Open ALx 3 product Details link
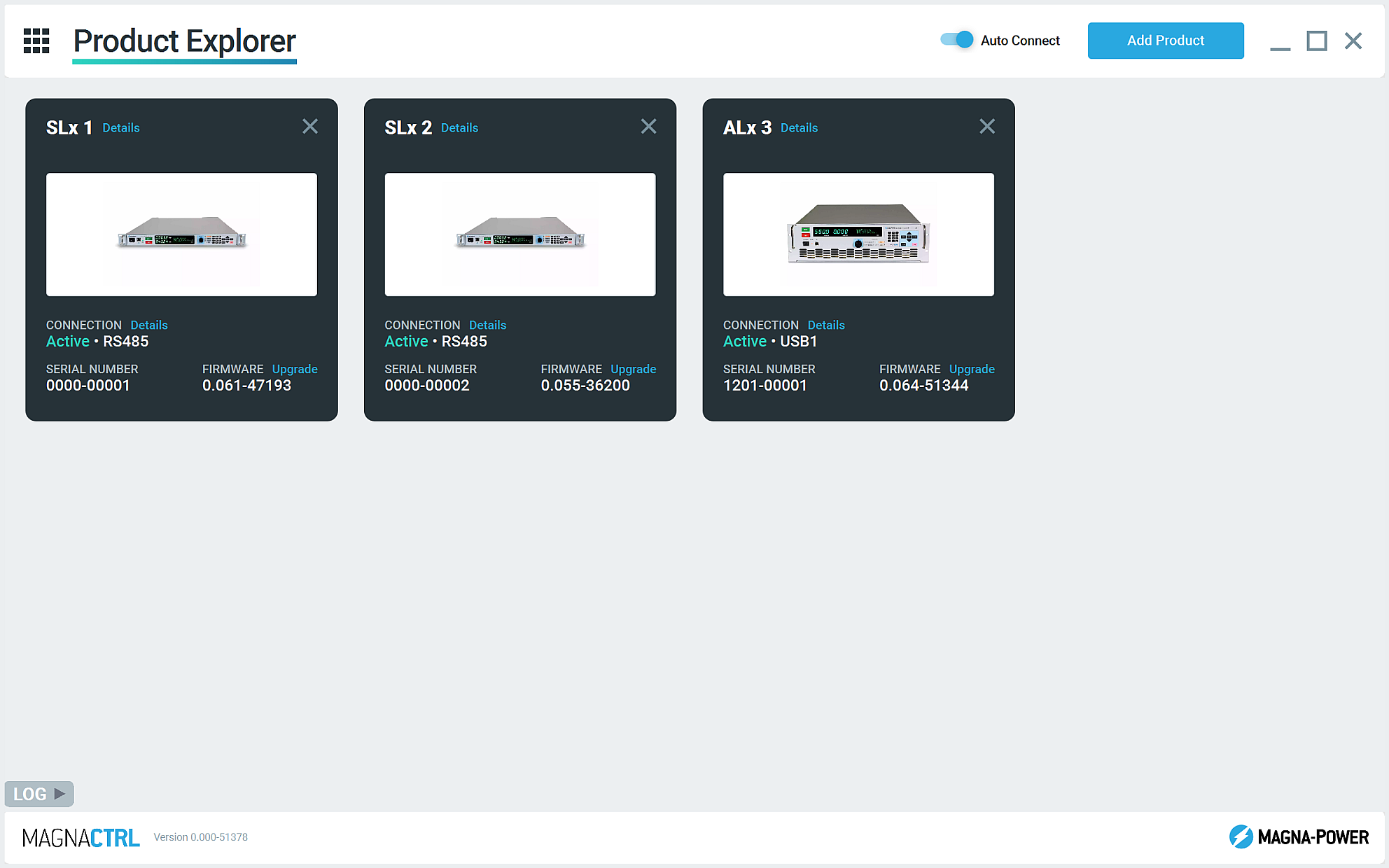Screen dimensions: 1389x868 799,128
